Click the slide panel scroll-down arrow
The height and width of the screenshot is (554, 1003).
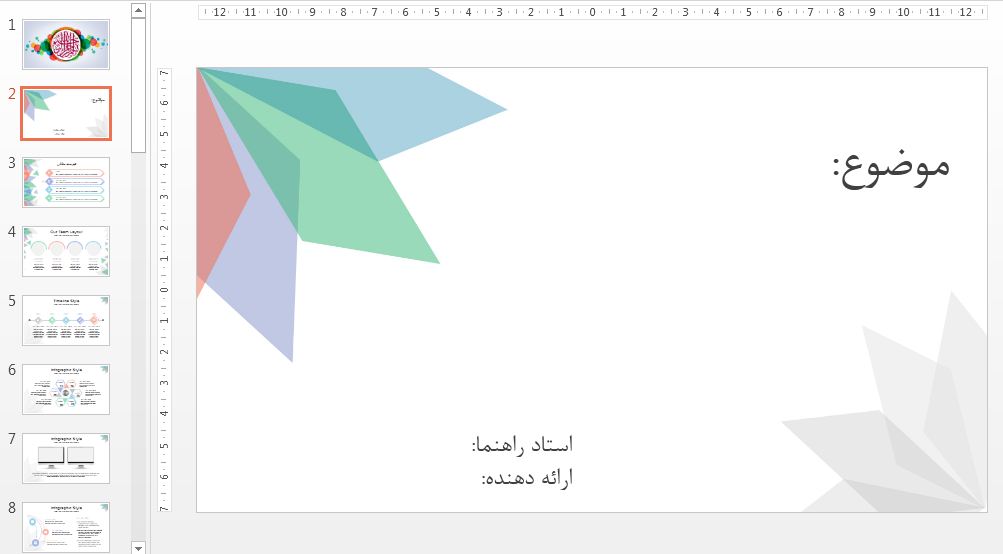(139, 546)
